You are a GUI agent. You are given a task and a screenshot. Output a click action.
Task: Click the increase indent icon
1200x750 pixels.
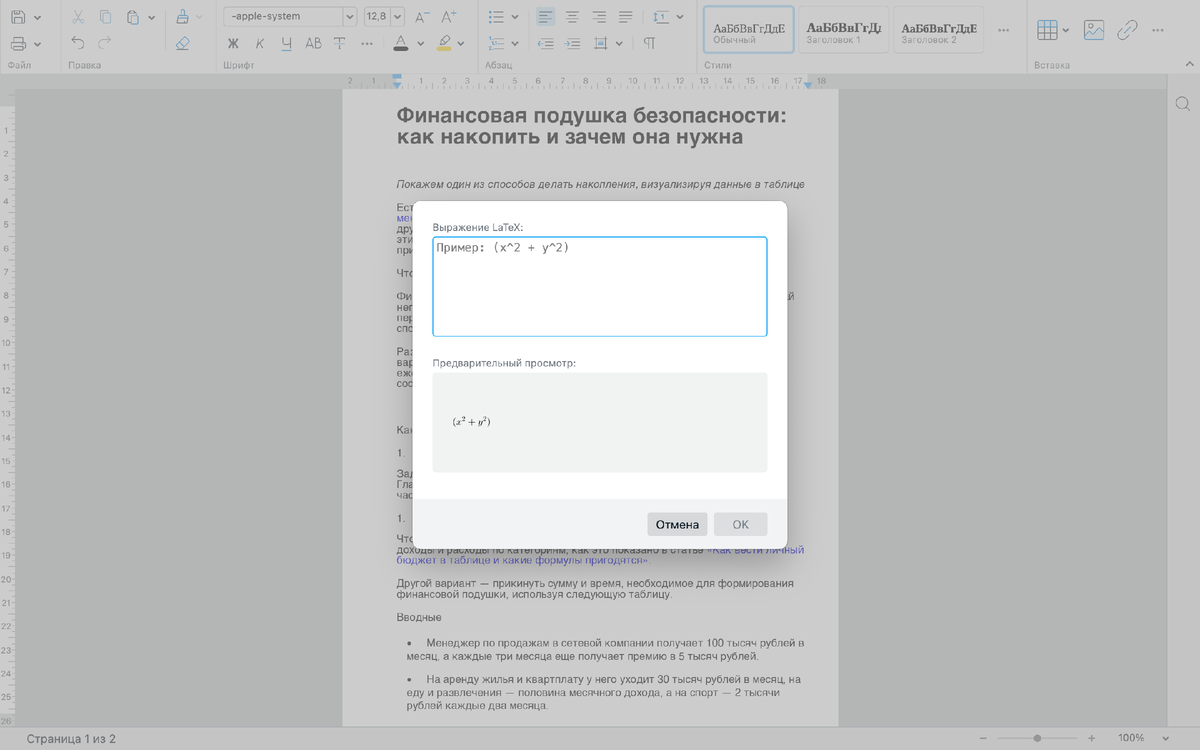click(573, 44)
